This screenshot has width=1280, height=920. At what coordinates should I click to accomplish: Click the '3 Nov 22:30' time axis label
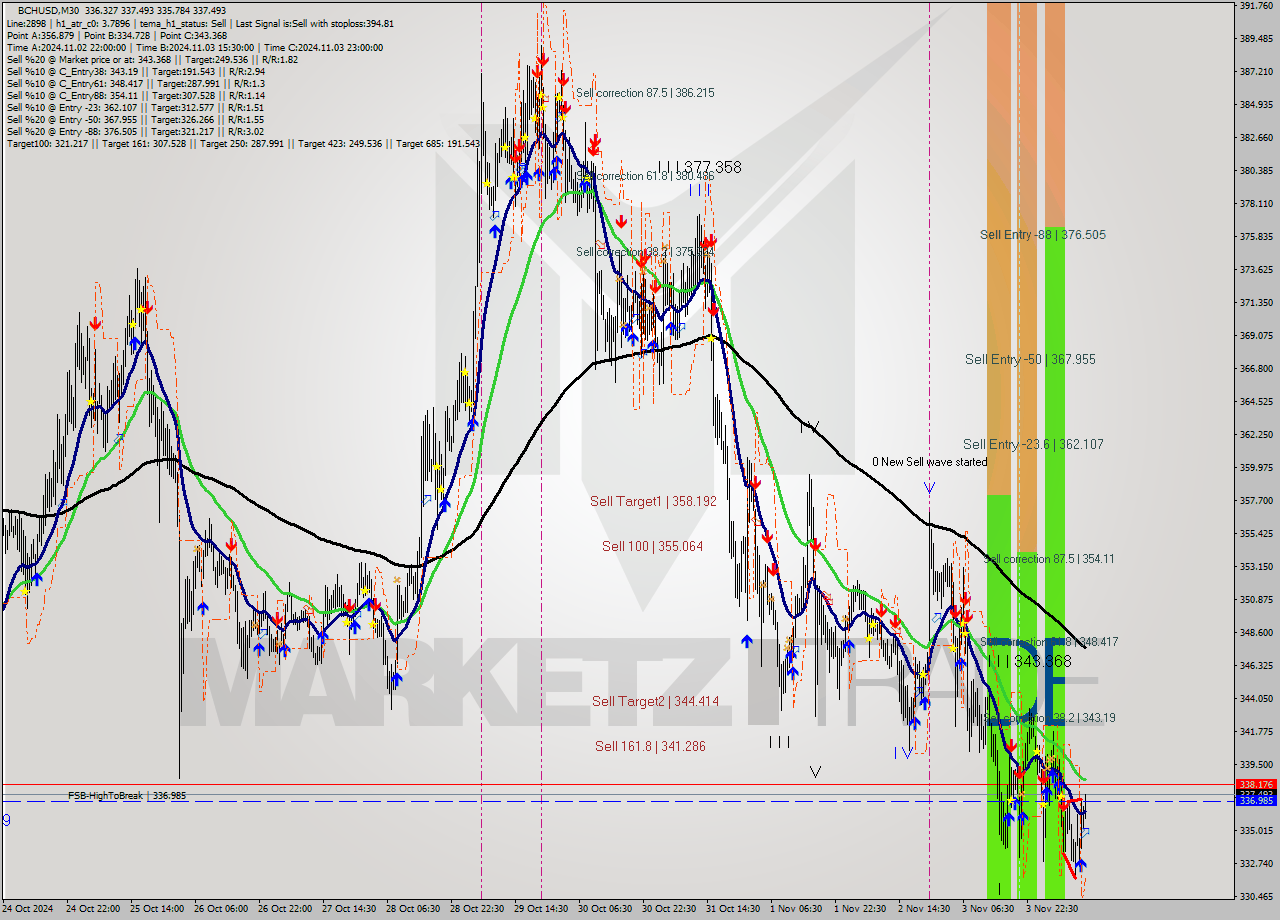[x=1052, y=909]
